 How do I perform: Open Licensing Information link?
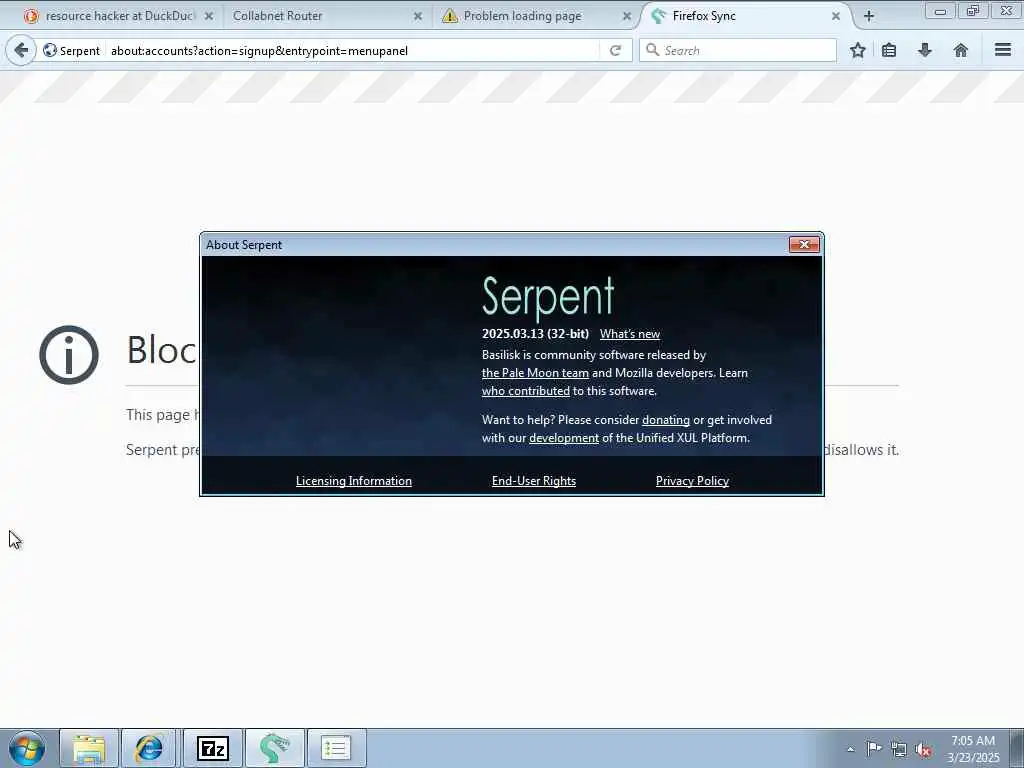(x=353, y=481)
